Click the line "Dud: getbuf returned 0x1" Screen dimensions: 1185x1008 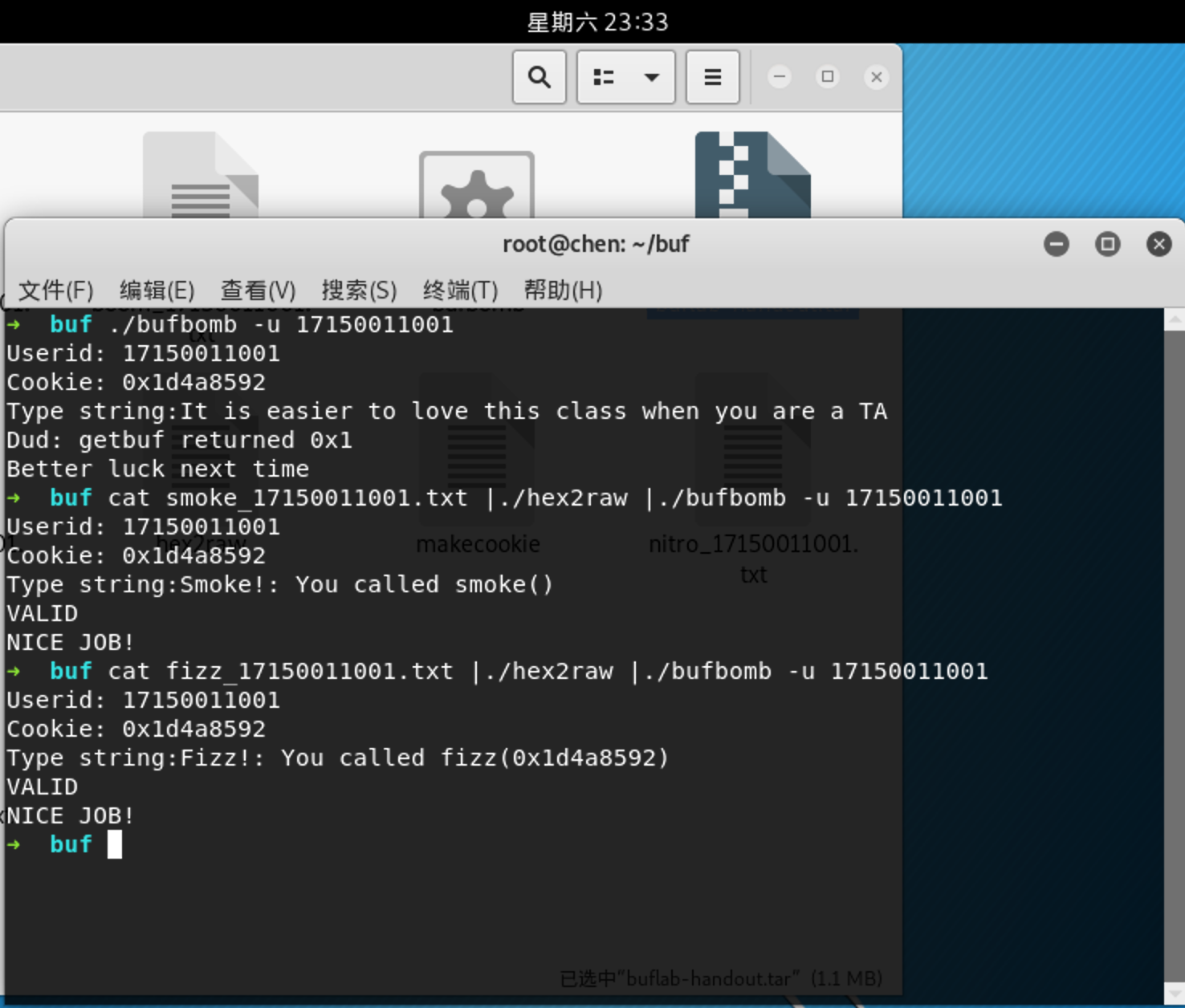[179, 440]
